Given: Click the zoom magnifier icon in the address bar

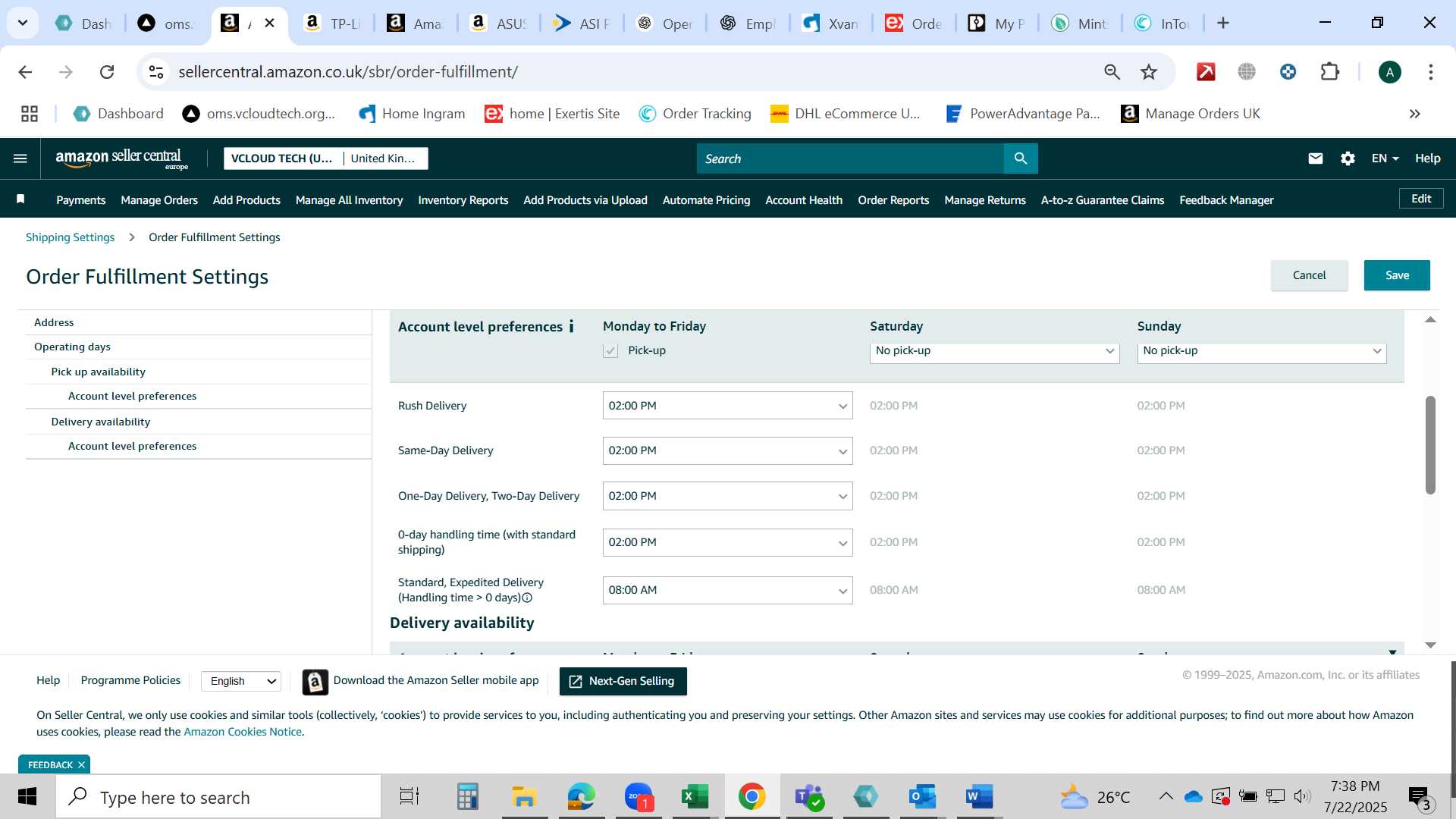Looking at the screenshot, I should click(1112, 72).
